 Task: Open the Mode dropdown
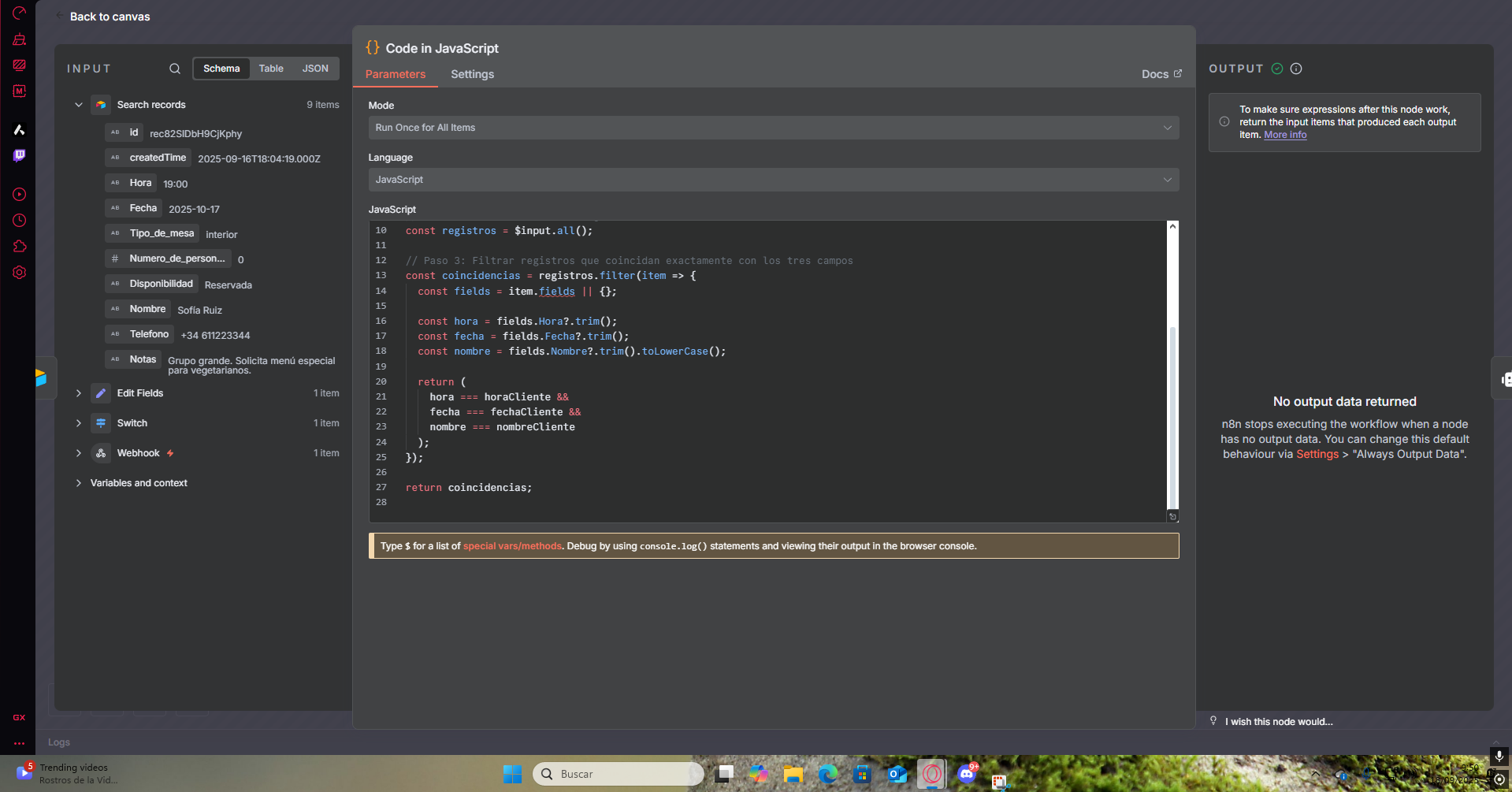click(x=773, y=128)
